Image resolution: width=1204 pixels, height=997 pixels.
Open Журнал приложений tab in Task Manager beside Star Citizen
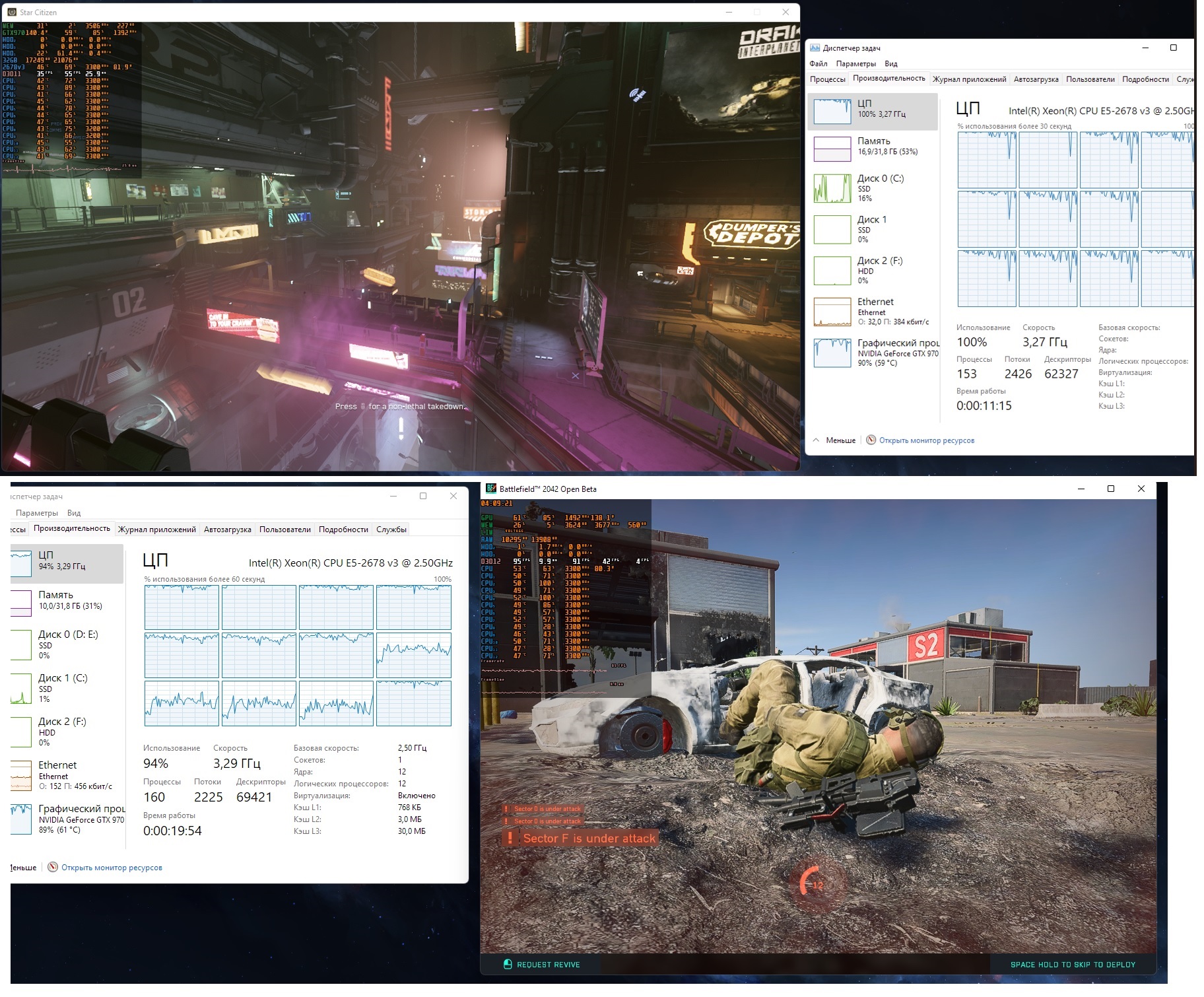tap(969, 79)
